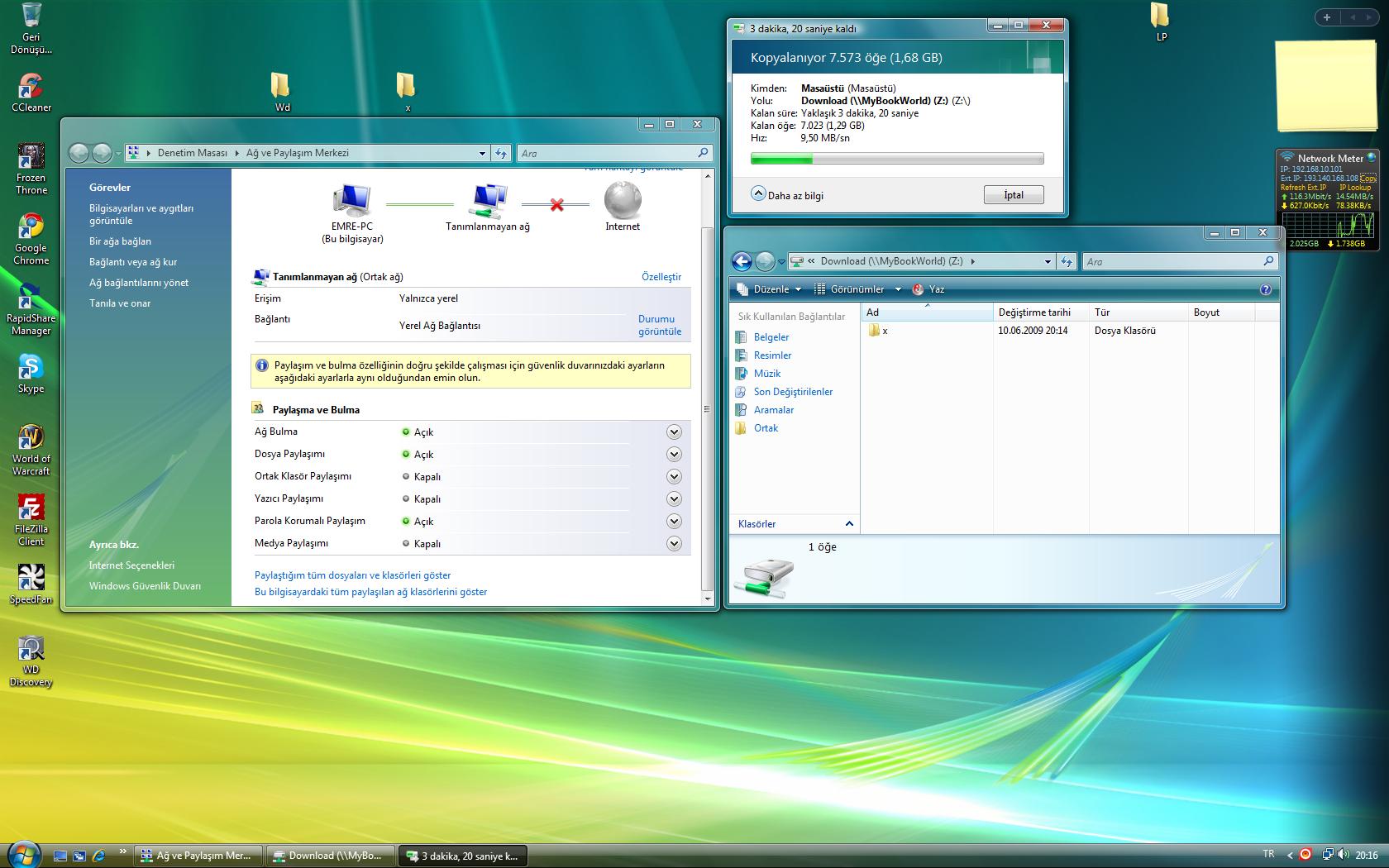
Task: Click the Windows Start orb
Action: tap(22, 855)
